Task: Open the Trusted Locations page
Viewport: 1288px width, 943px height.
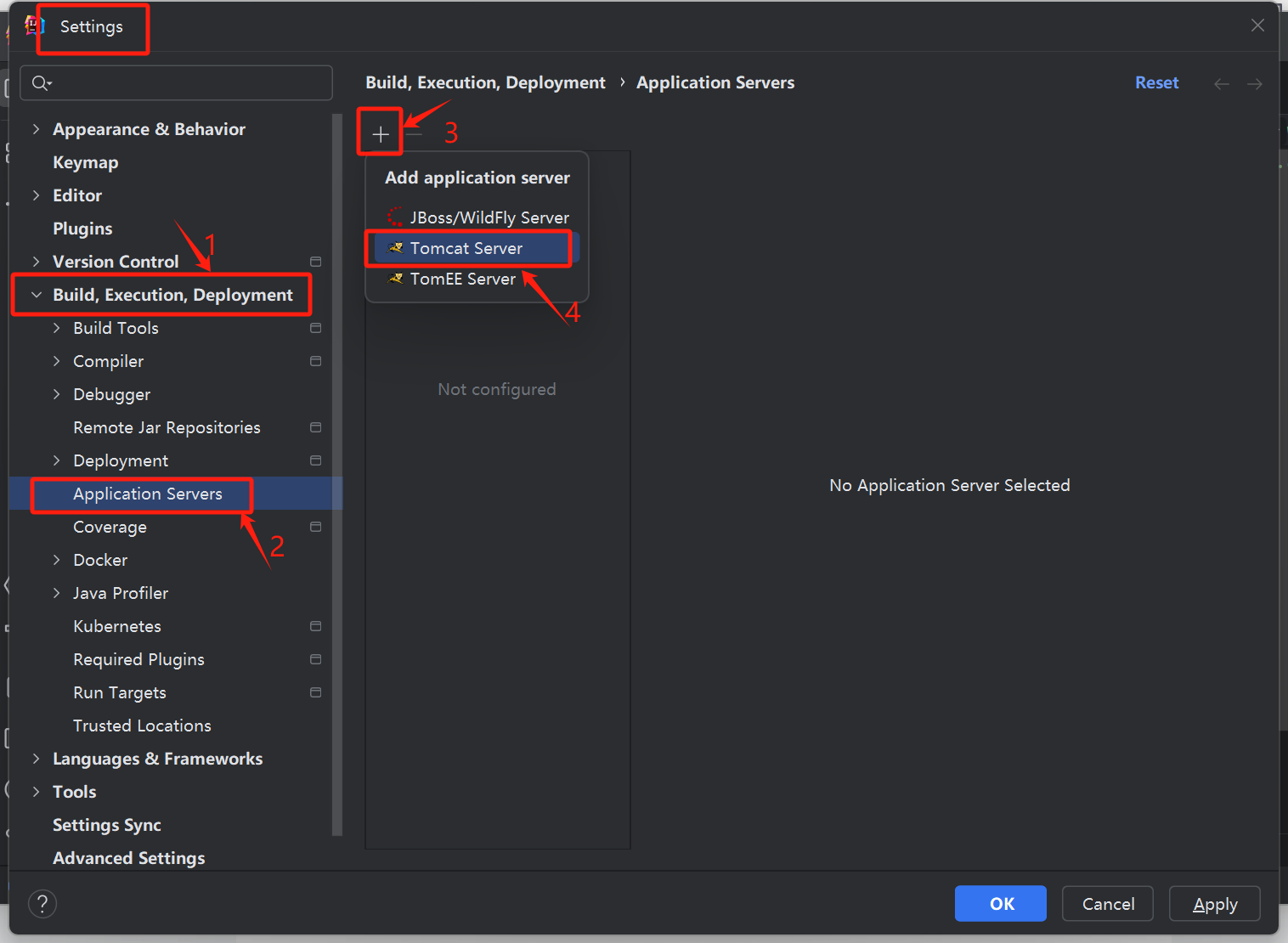Action: 143,726
